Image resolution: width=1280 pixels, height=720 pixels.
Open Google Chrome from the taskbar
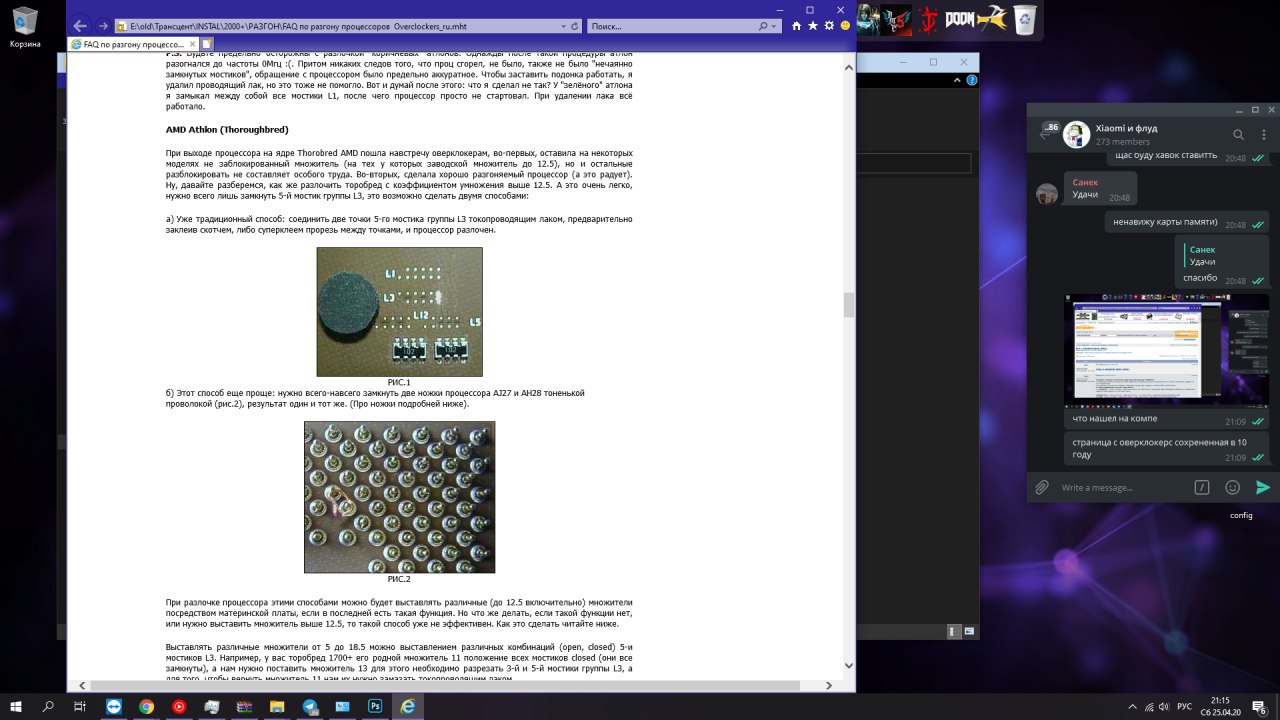146,706
